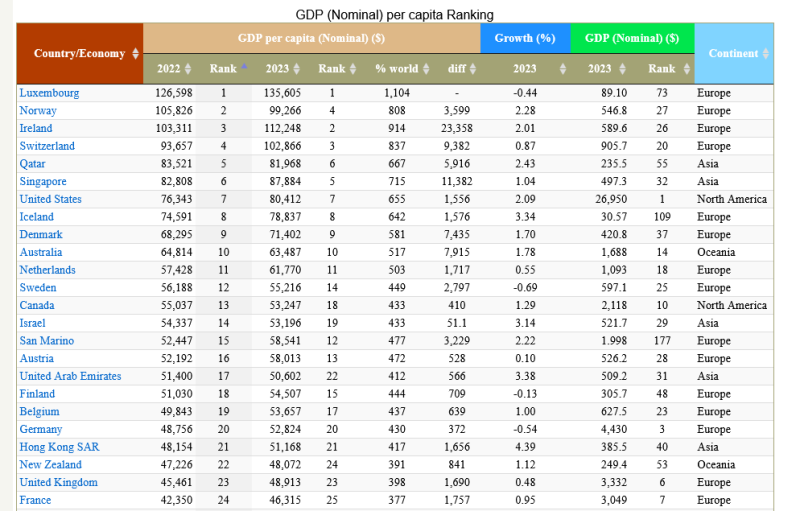800x511 pixels.
Task: Click sort arrow beside 2022 Rank header
Action: click(244, 66)
